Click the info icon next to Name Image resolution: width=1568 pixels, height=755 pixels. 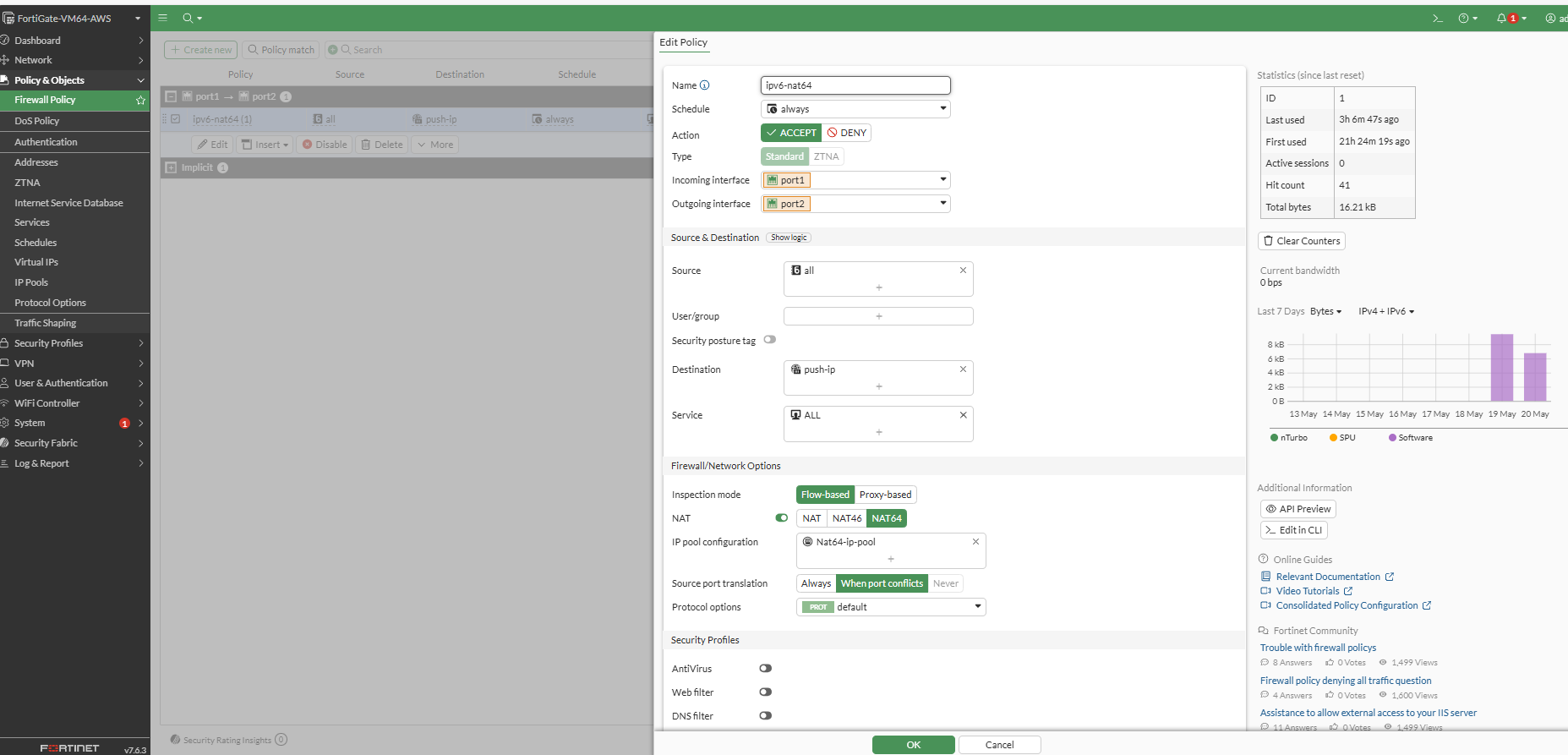tap(705, 85)
